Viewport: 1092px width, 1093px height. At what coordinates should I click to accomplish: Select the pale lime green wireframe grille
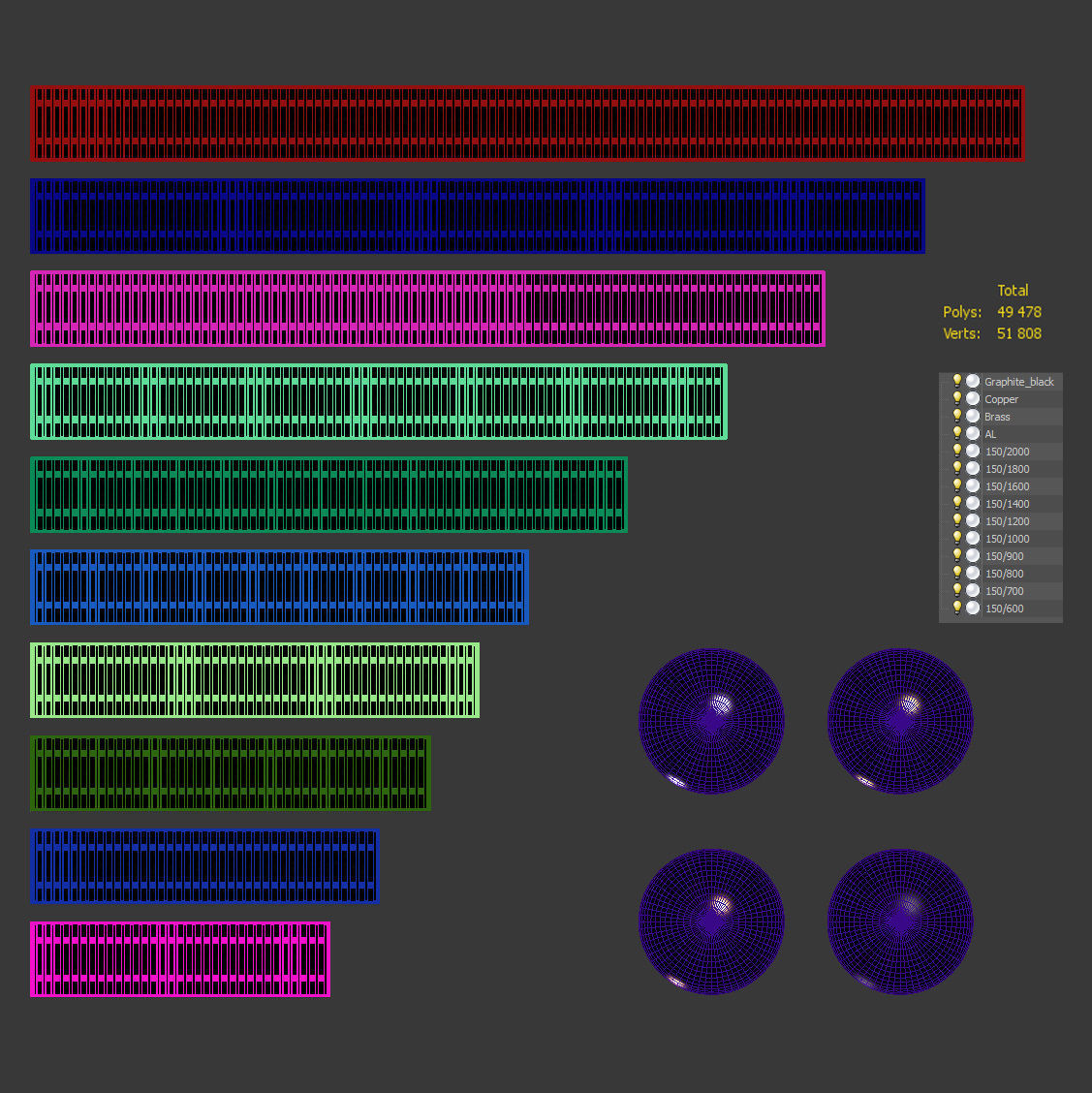click(x=255, y=680)
